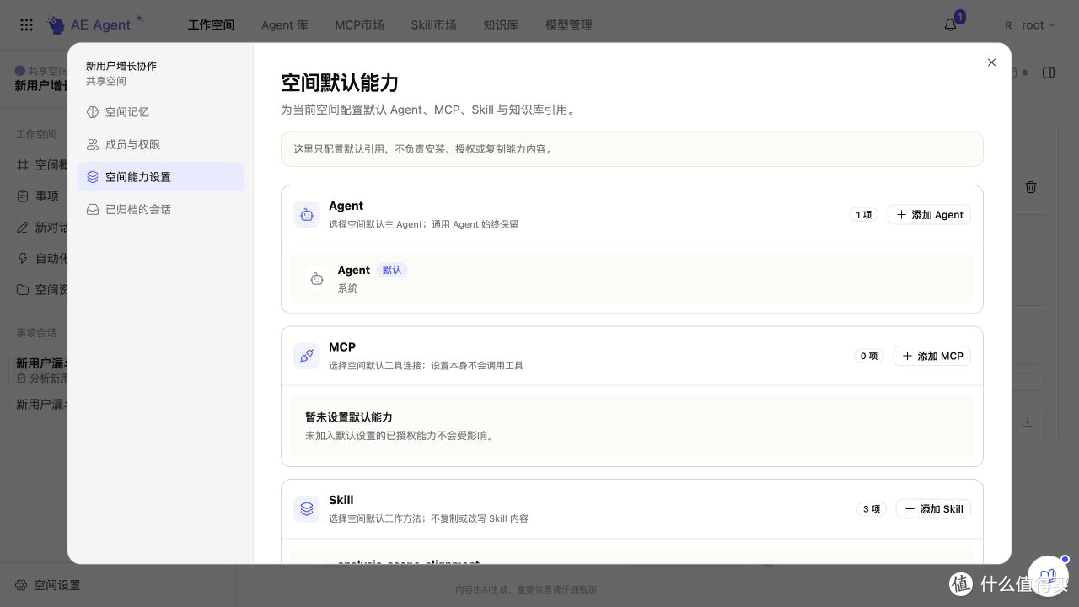Click the 0 项 count badge
Screen dimensions: 1079x607
(x=869, y=356)
